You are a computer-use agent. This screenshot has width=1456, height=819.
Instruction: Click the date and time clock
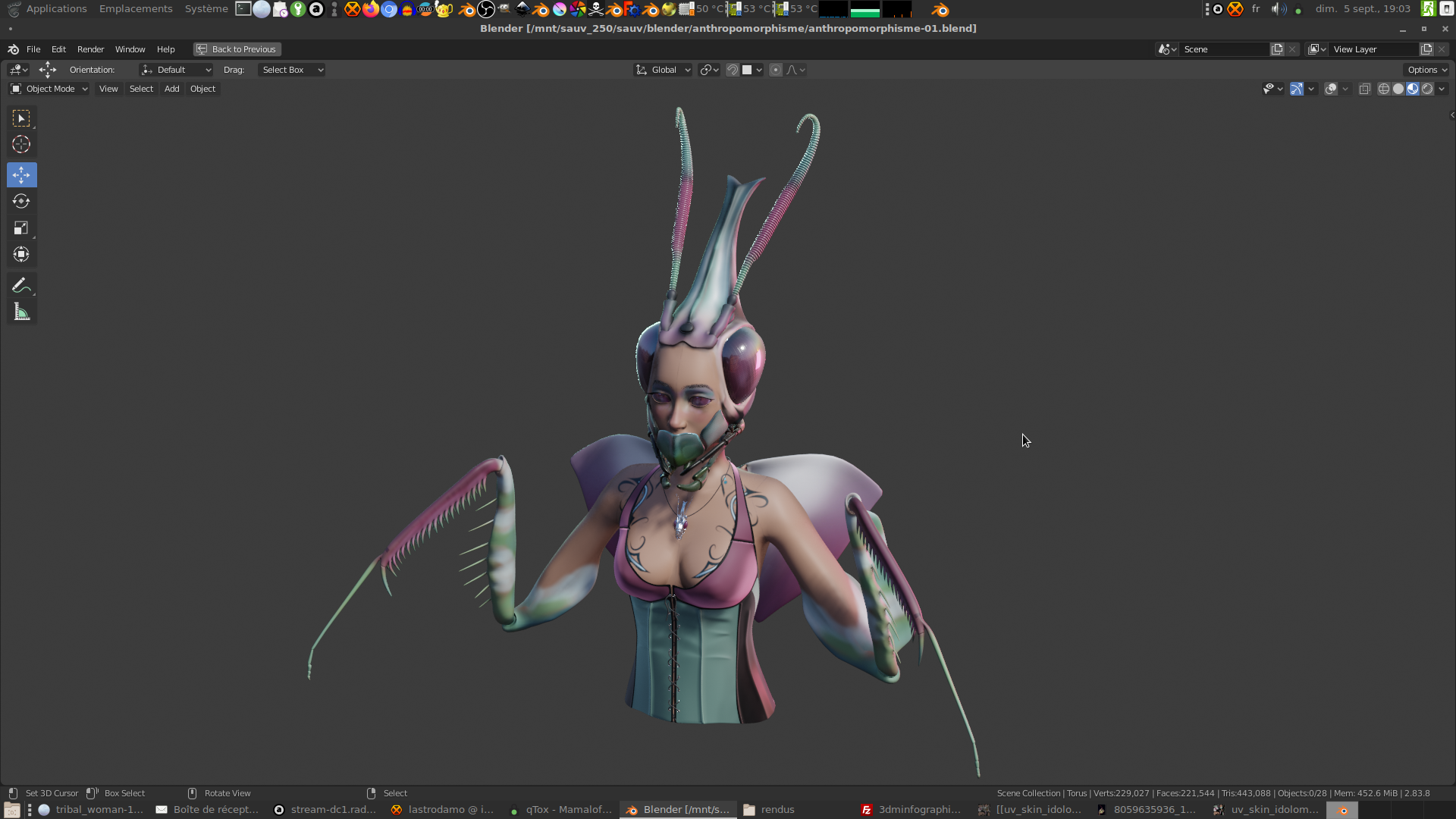pos(1363,9)
